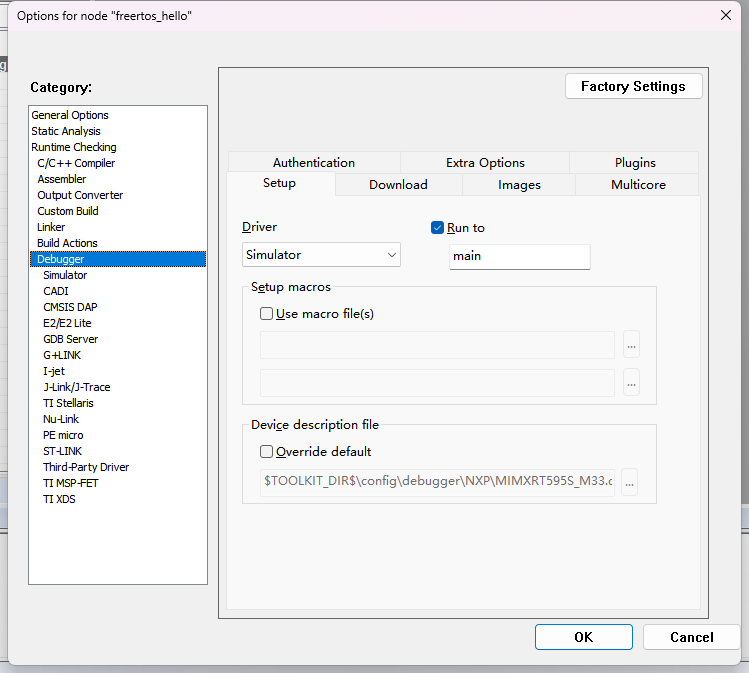Screen dimensions: 749x673
Task: Click browse button for device description file
Action: point(630,483)
